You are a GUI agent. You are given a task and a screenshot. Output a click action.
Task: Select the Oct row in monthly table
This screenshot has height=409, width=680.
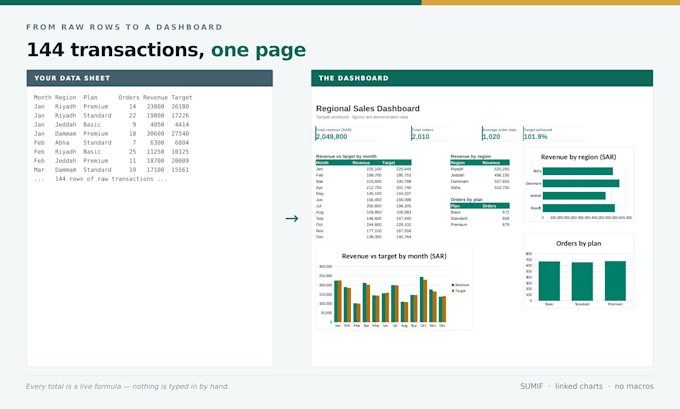click(363, 225)
